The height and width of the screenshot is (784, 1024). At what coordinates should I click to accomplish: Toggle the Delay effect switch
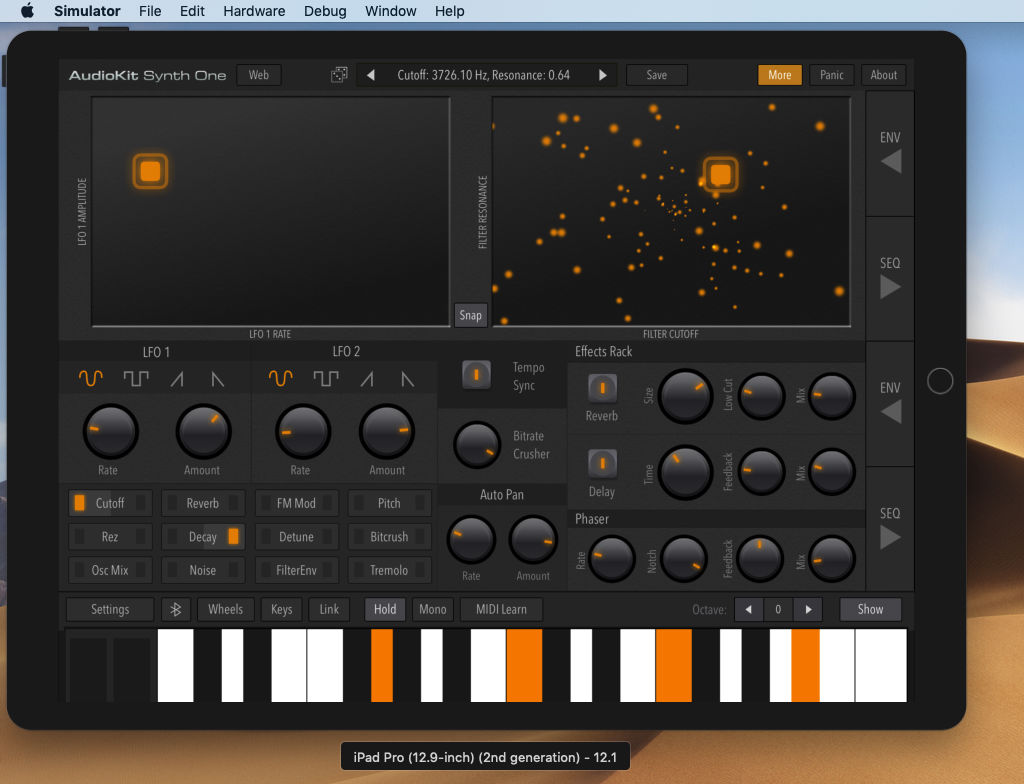(602, 464)
